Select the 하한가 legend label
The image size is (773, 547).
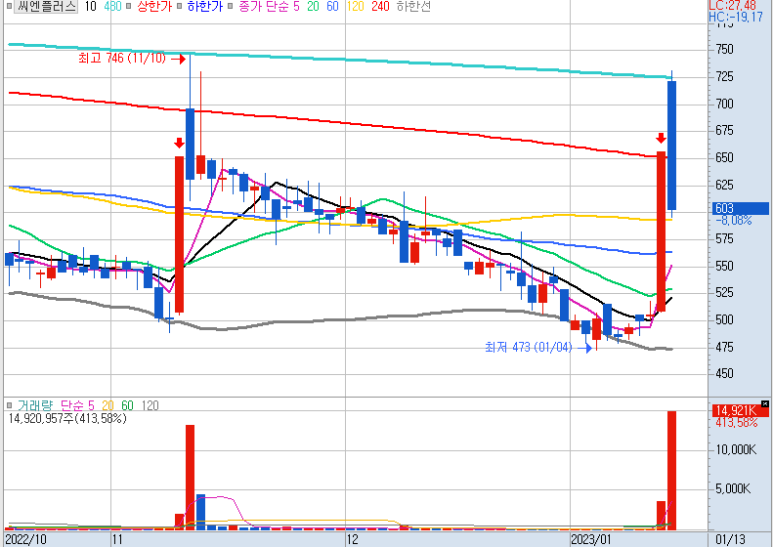[205, 6]
